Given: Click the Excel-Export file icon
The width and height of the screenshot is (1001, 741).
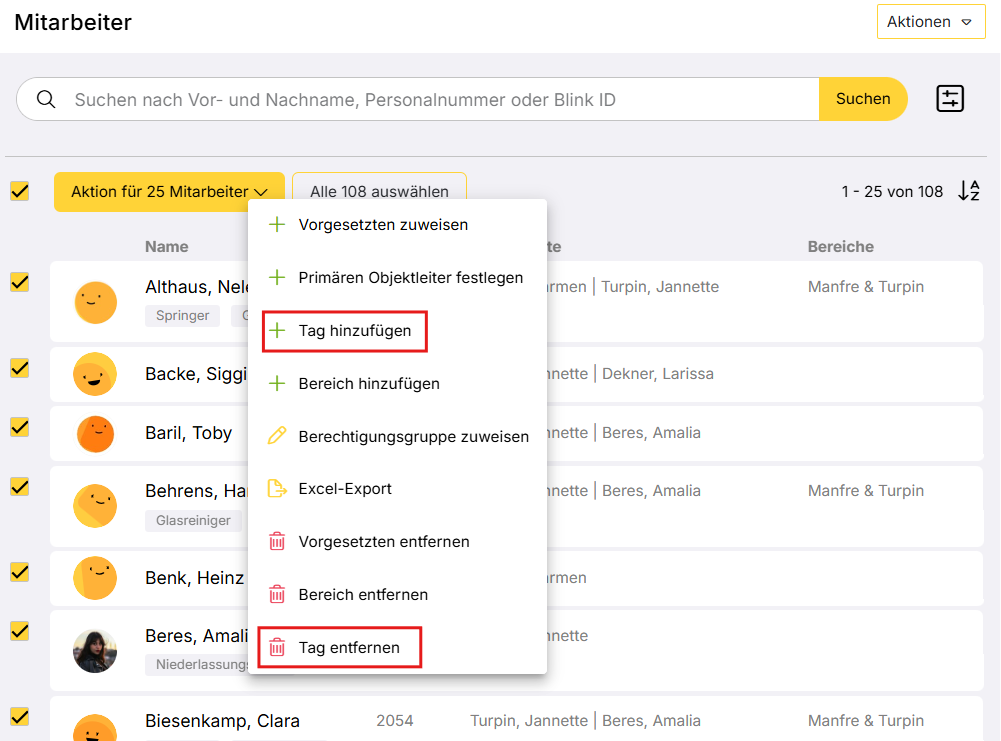Looking at the screenshot, I should point(277,489).
